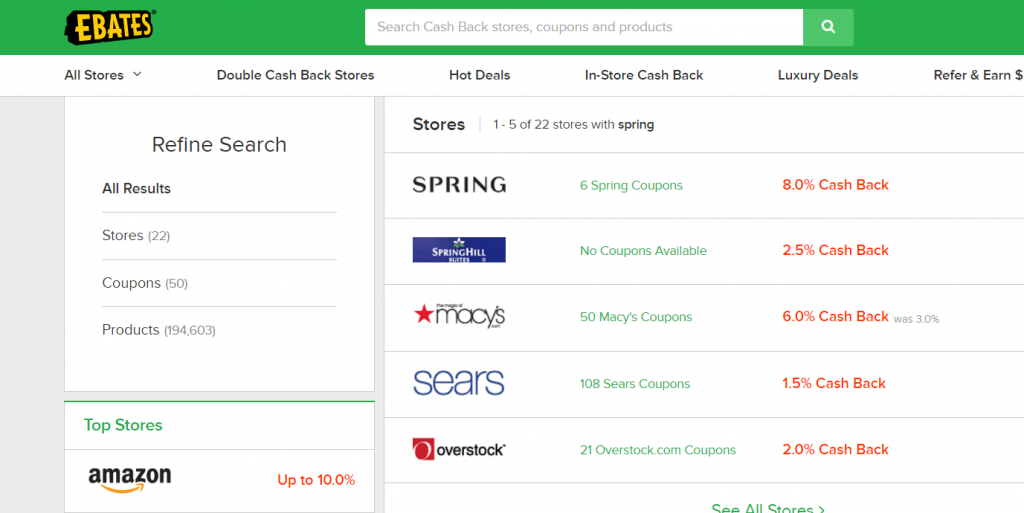Viewport: 1024px width, 513px height.
Task: Open the Double Cash Back Stores menu
Action: 295,75
